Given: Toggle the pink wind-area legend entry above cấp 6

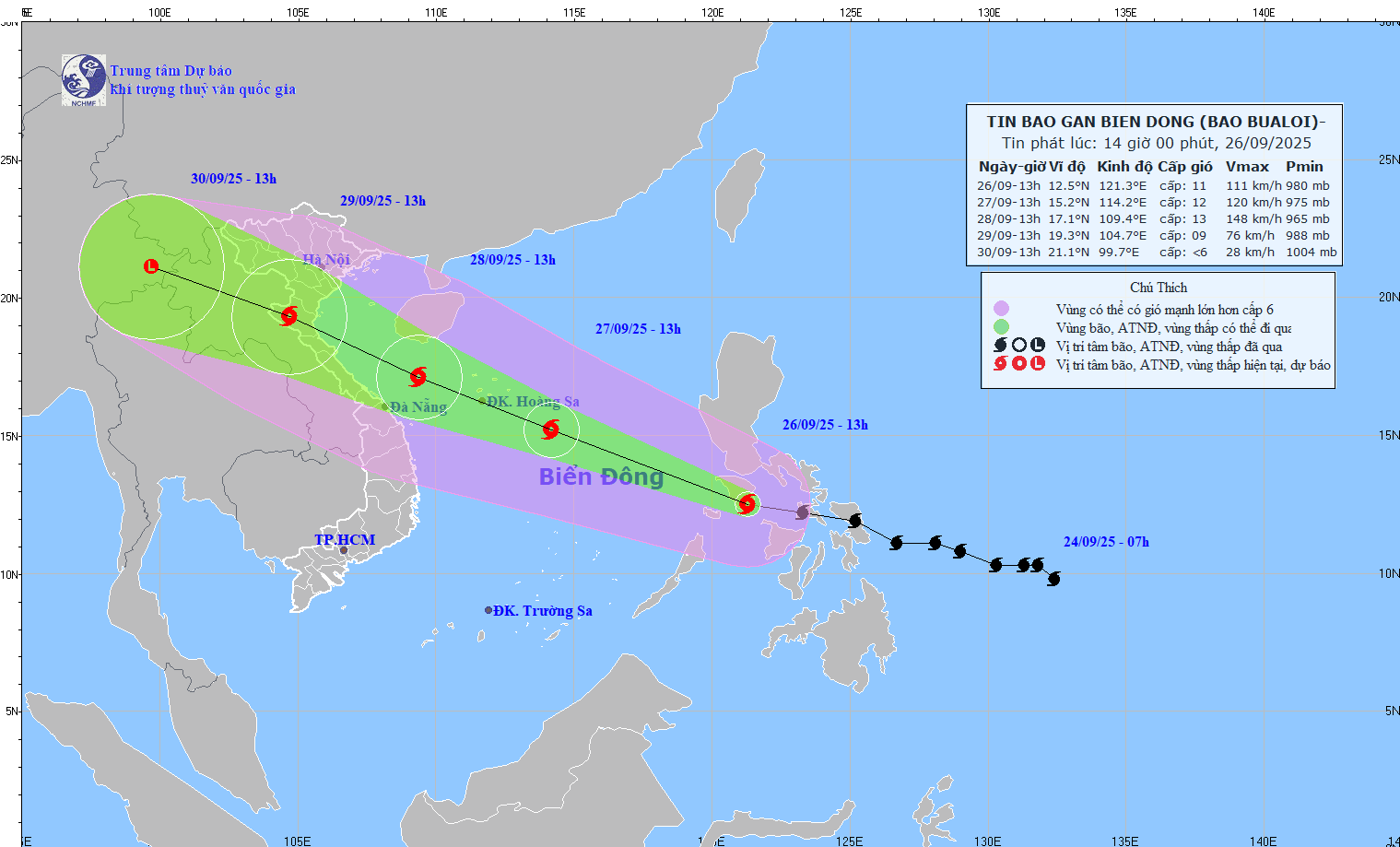Looking at the screenshot, I should pos(1001,306).
